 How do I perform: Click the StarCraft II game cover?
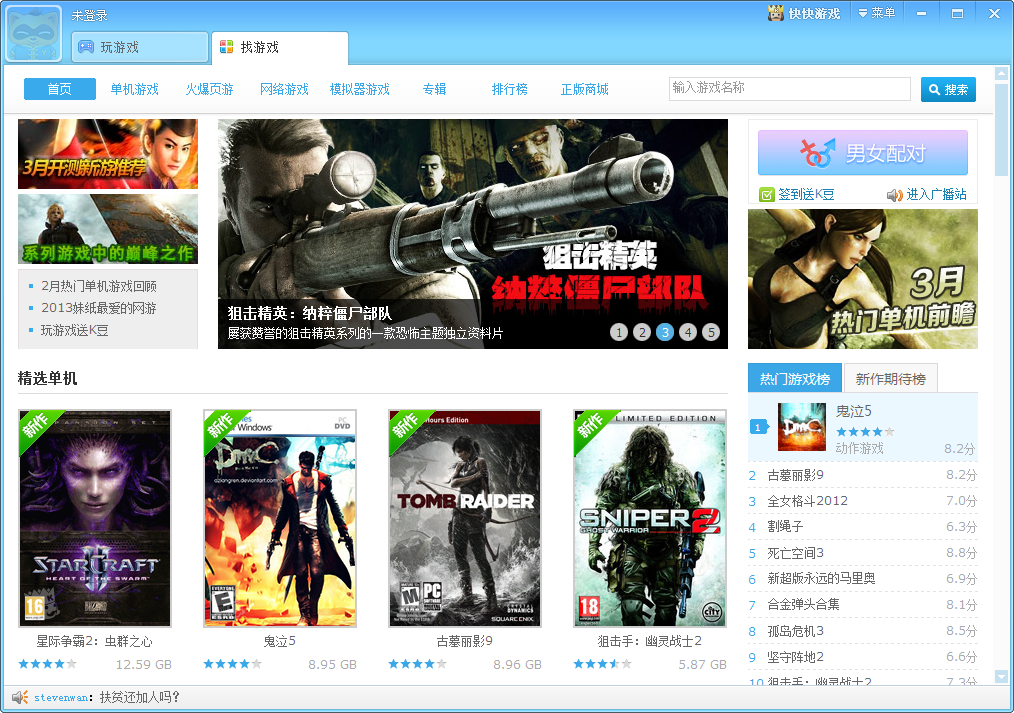coord(95,518)
